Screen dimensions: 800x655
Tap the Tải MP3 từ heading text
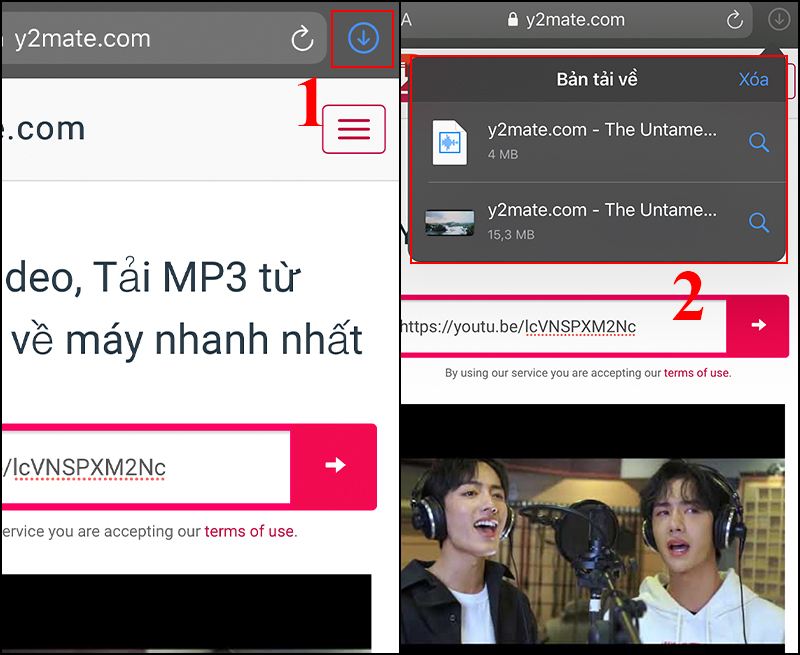click(196, 278)
